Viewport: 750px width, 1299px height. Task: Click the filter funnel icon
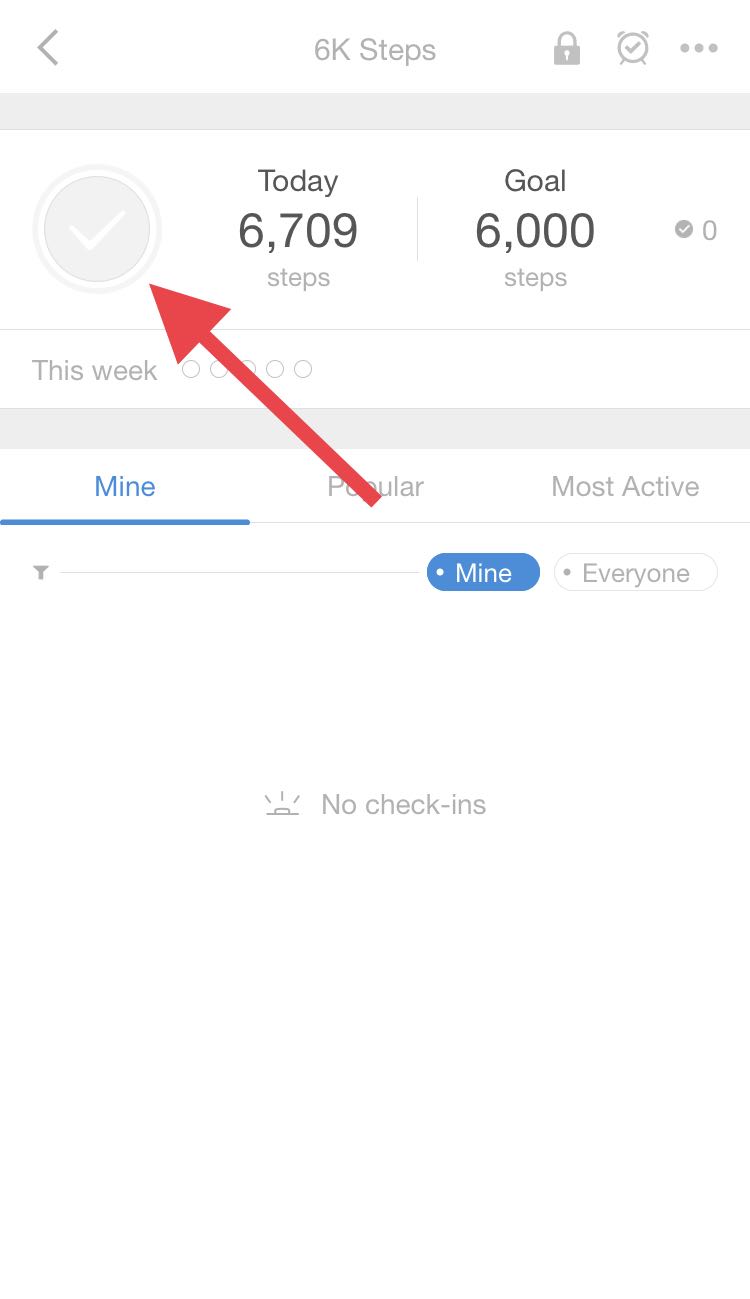41,573
